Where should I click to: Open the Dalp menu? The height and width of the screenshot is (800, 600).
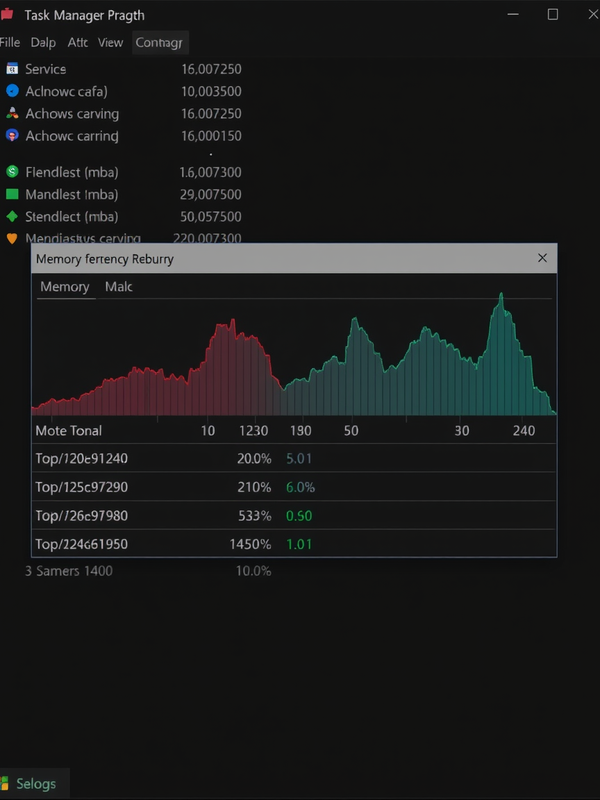pyautogui.click(x=43, y=42)
